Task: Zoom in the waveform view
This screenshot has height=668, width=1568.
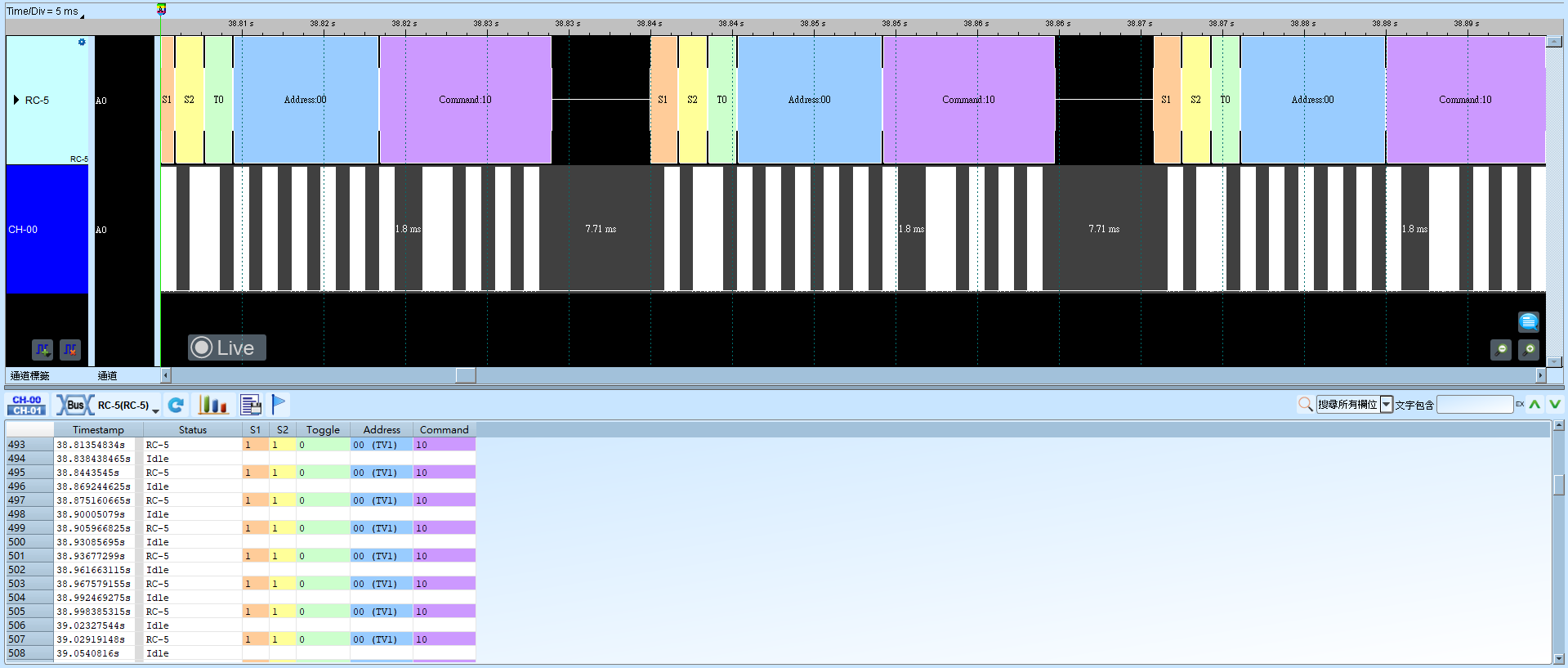Action: point(1529,350)
